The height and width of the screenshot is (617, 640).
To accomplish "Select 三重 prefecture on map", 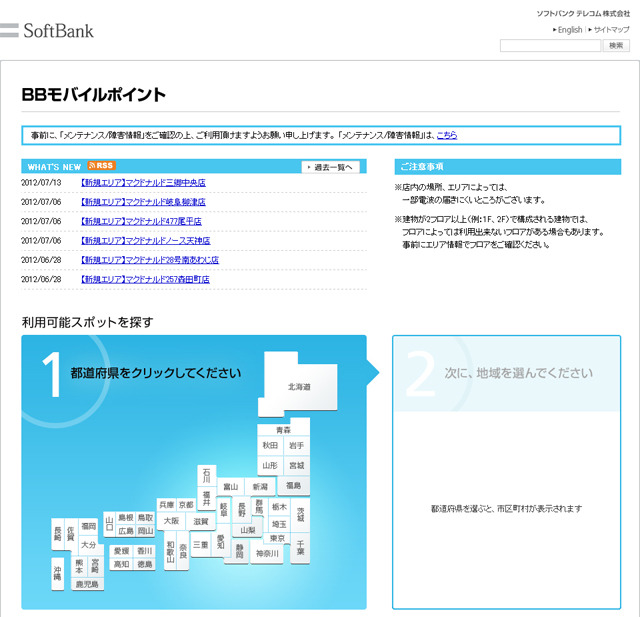I will (201, 545).
